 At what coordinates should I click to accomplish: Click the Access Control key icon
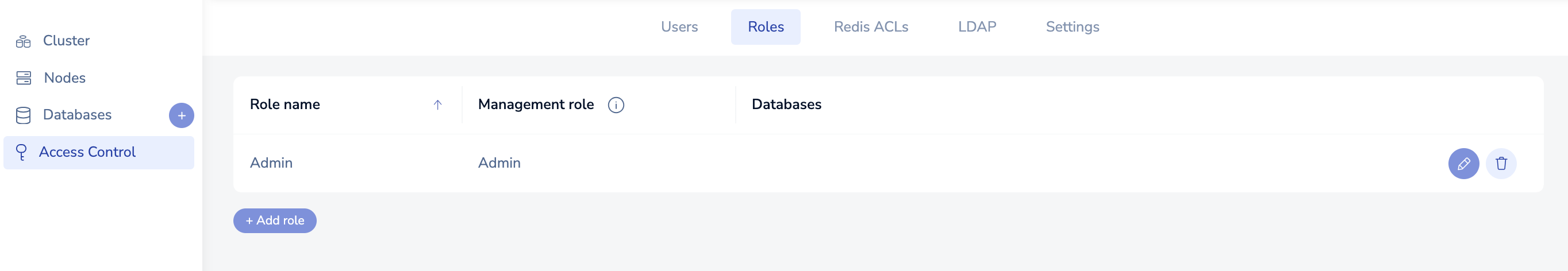point(21,152)
